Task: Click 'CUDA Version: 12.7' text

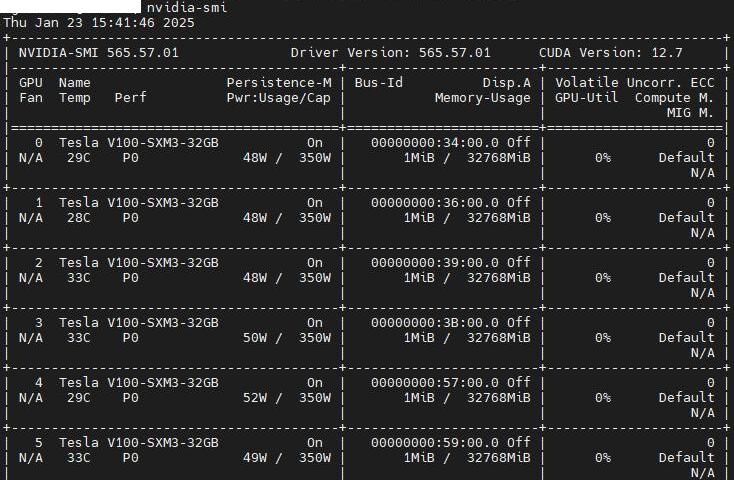Action: pos(610,52)
